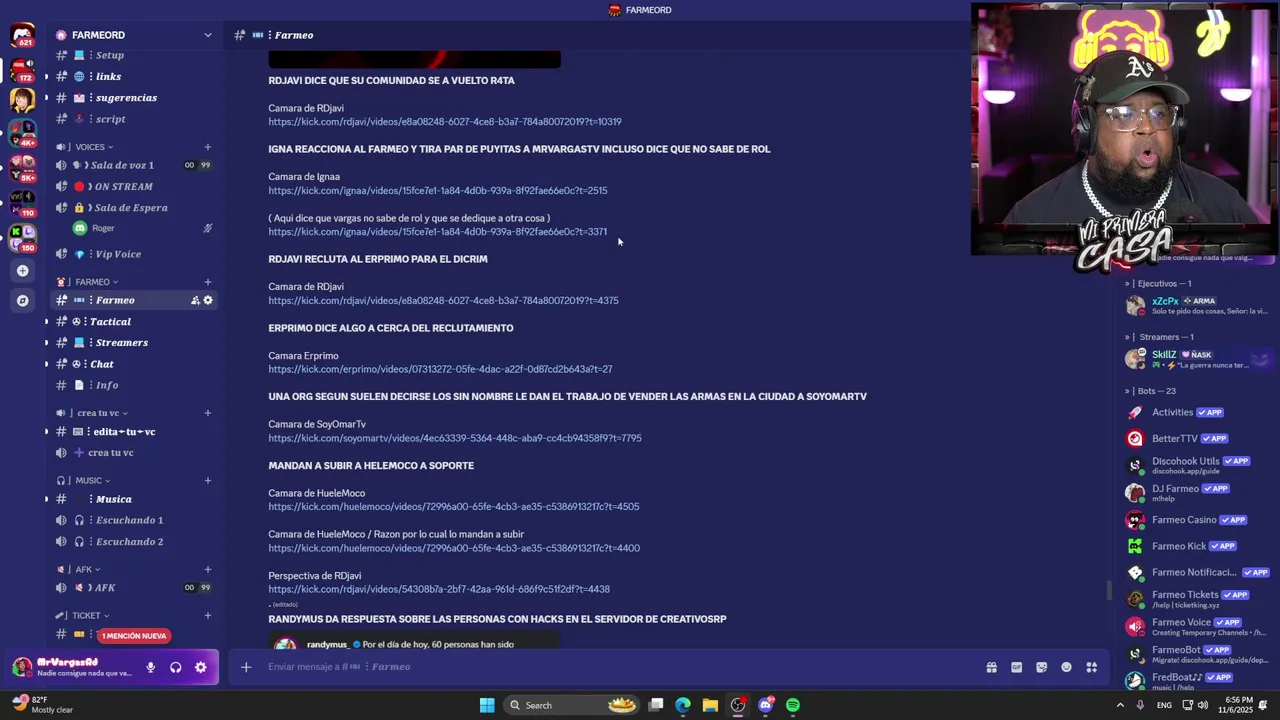The height and width of the screenshot is (720, 1280).
Task: Open the Musica channel
Action: click(x=132, y=499)
